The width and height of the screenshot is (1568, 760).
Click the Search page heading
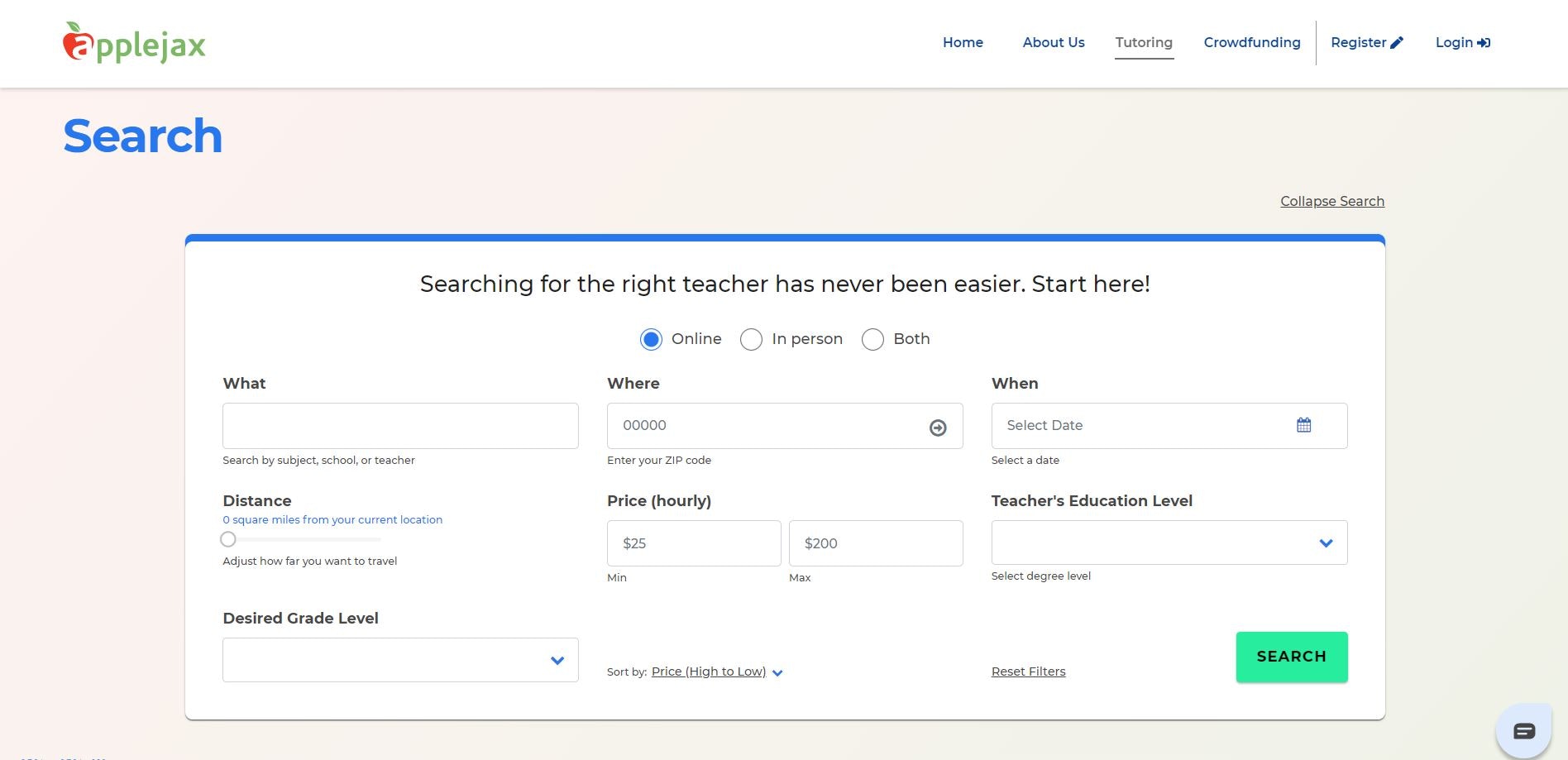coord(143,136)
